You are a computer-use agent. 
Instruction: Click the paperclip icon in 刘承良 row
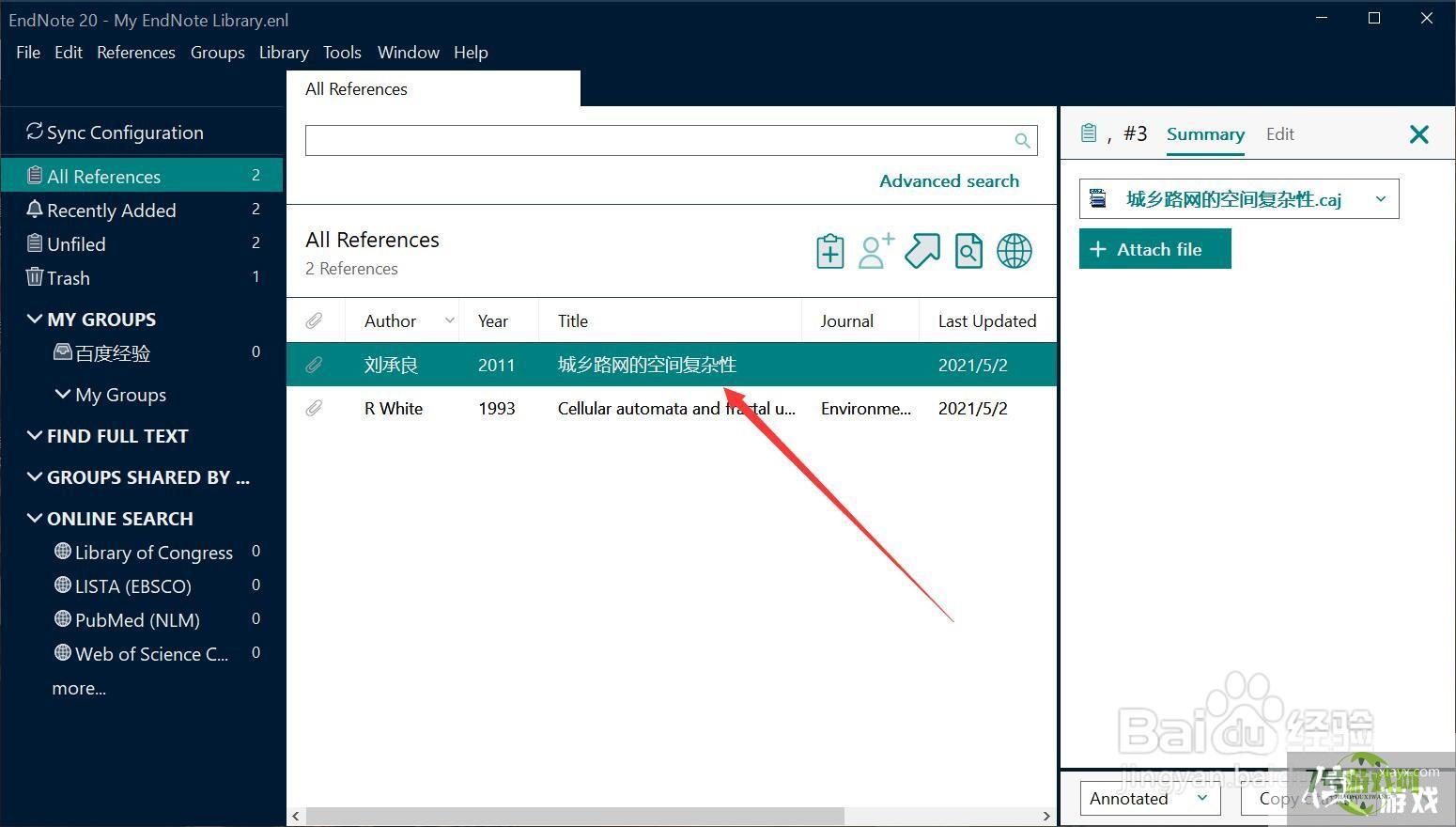[315, 365]
